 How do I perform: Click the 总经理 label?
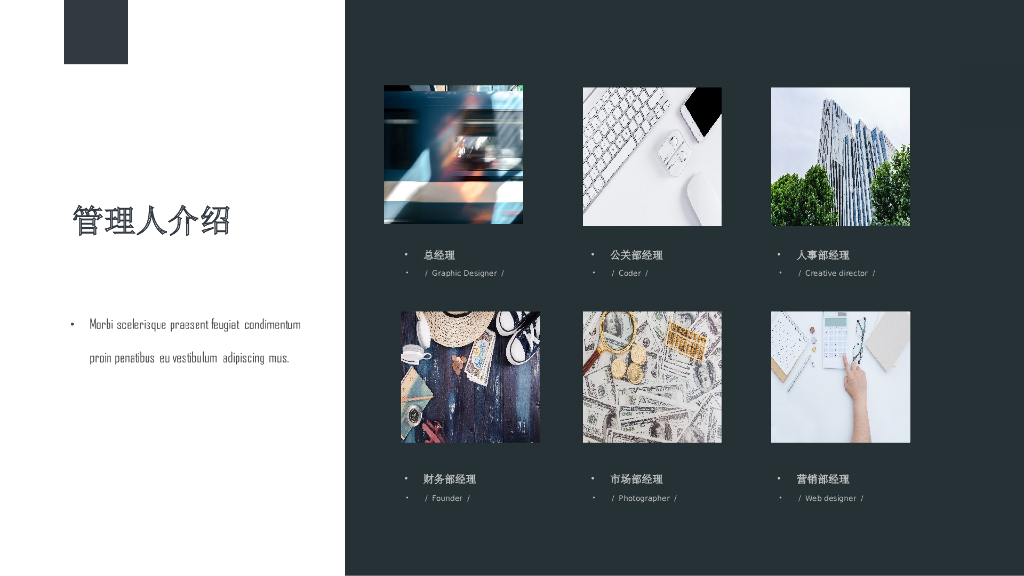click(439, 255)
